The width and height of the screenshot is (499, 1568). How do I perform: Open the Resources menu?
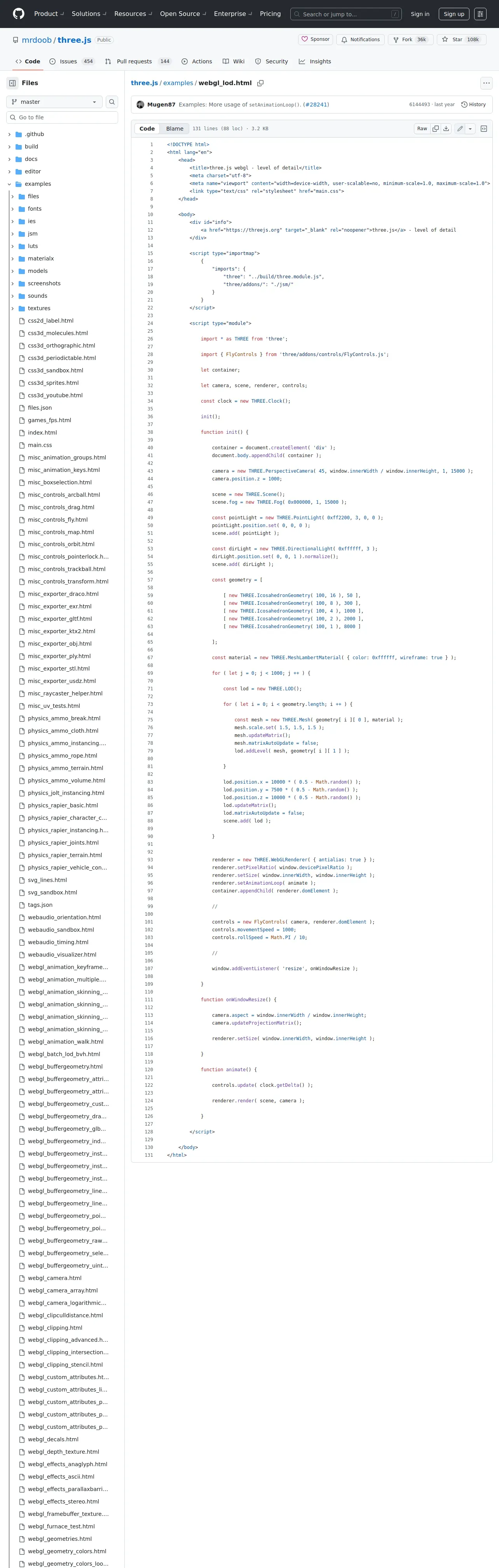click(133, 14)
